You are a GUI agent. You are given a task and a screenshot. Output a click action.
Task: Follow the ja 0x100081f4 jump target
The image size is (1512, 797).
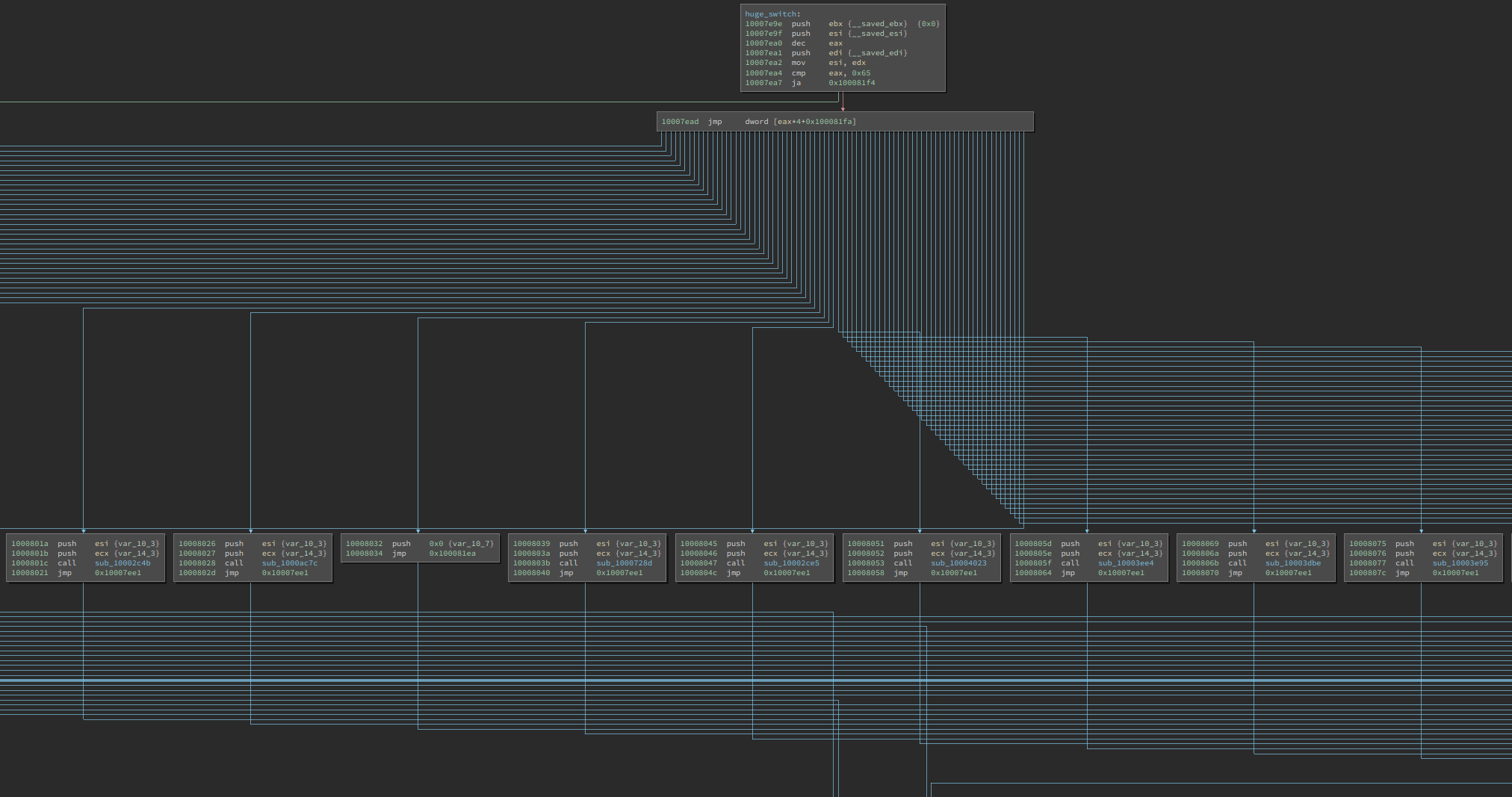852,83
